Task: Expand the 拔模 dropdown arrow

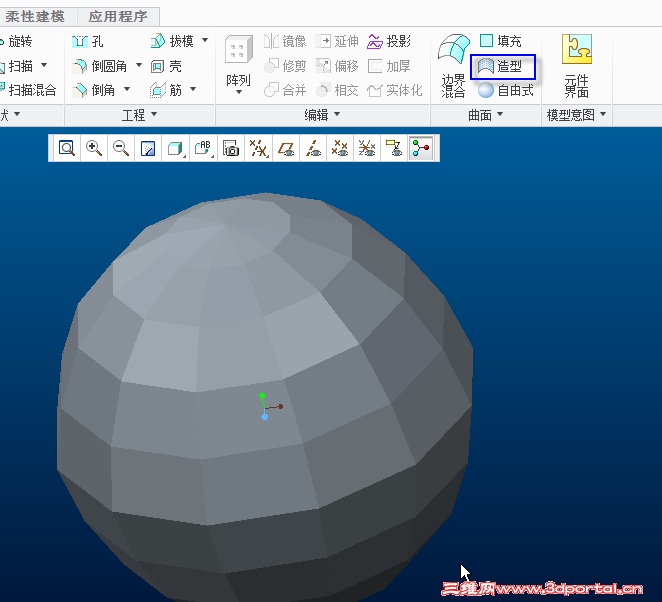Action: (205, 41)
